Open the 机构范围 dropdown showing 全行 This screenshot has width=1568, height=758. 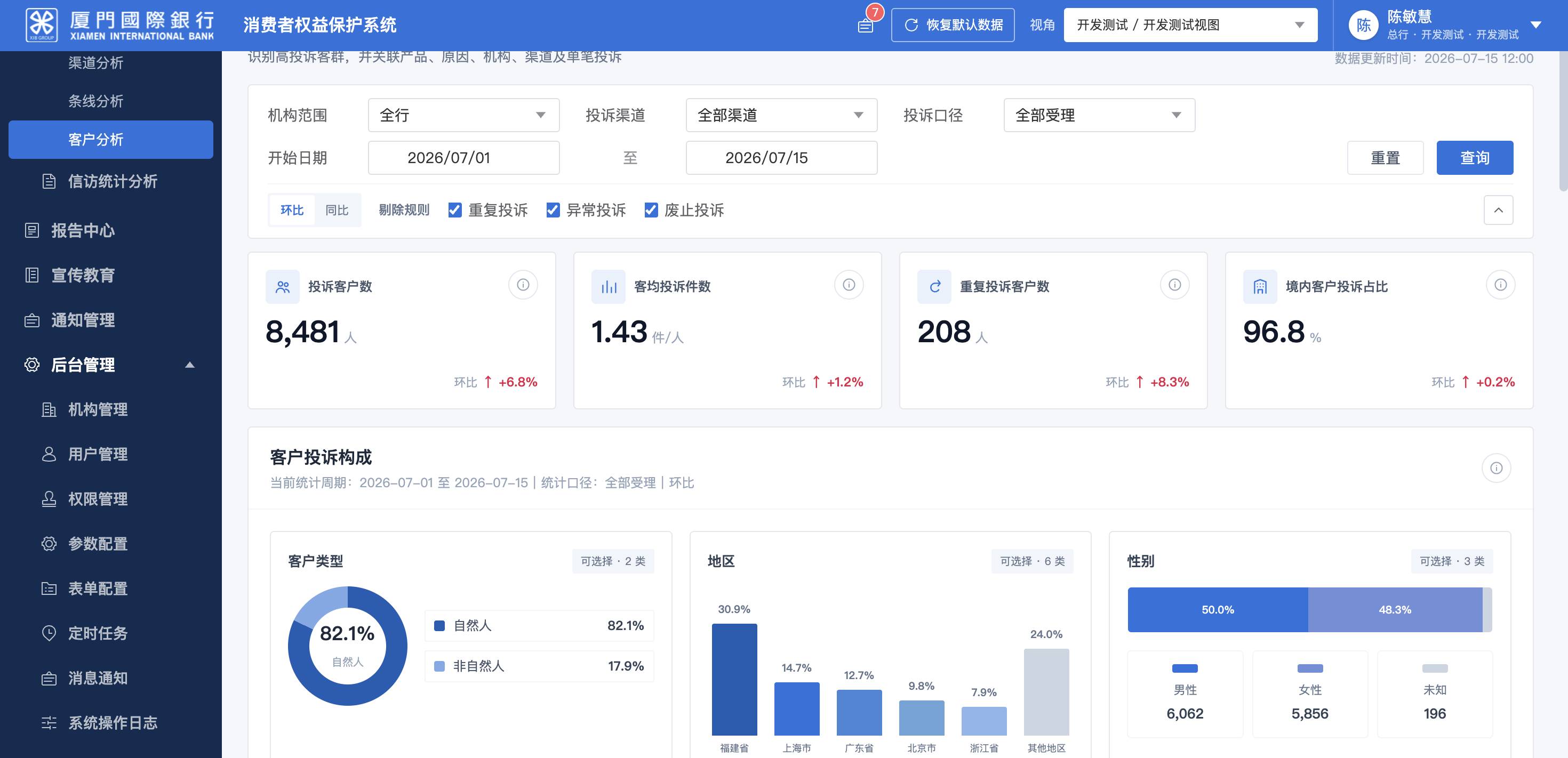(463, 115)
